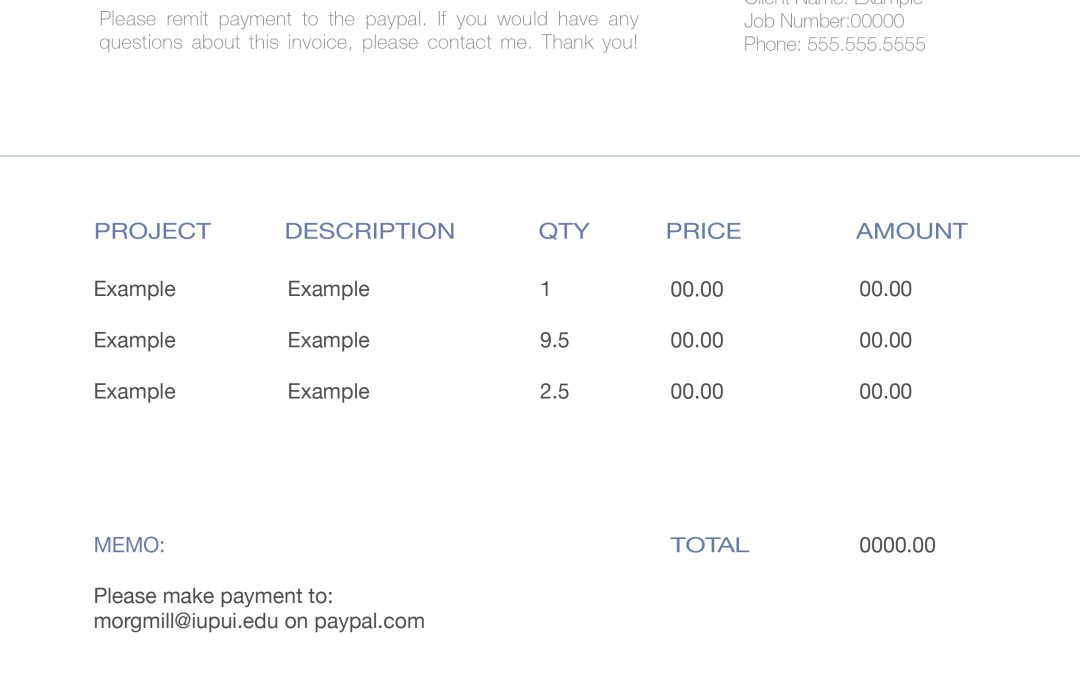1080x675 pixels.
Task: Click the QTY column header
Action: click(x=564, y=231)
